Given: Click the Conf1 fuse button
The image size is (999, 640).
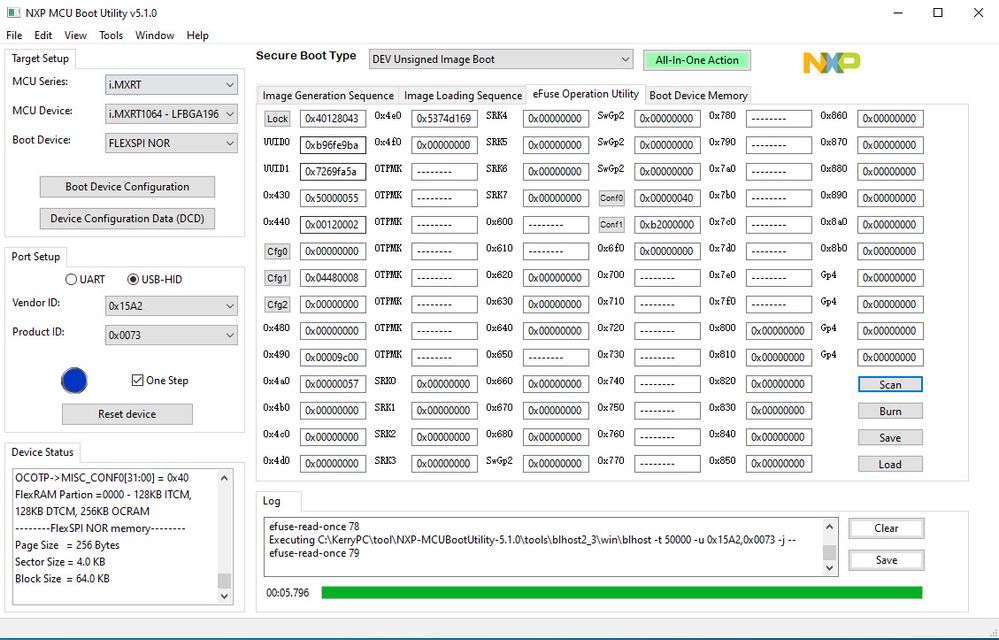Looking at the screenshot, I should (x=612, y=225).
